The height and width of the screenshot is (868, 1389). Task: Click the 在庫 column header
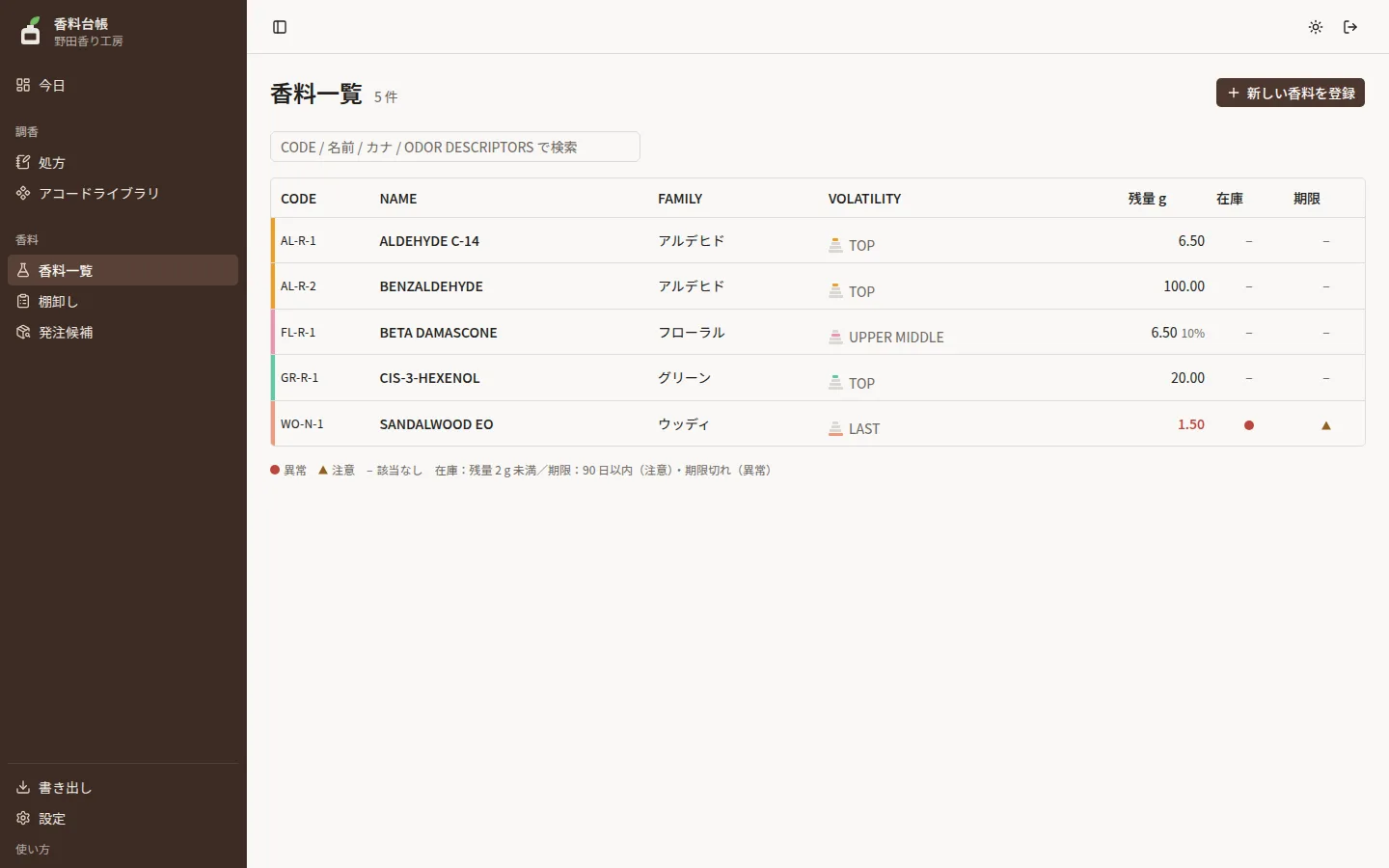tap(1230, 199)
